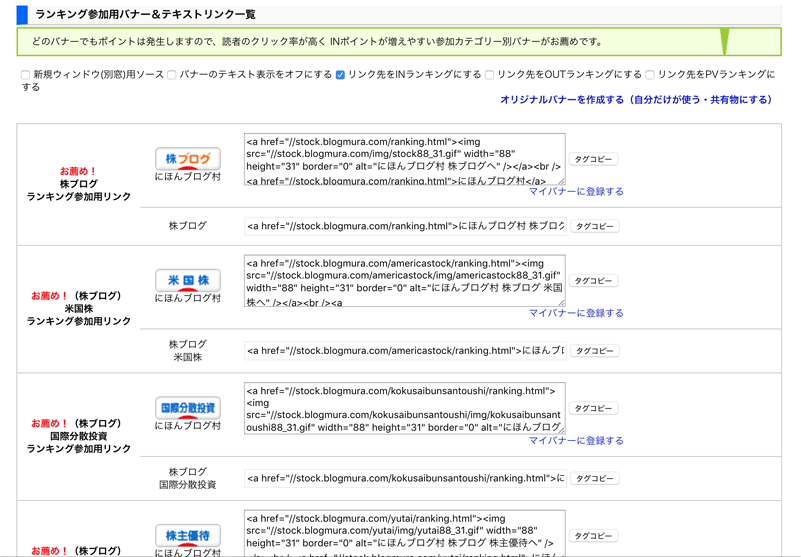The image size is (801, 557).
Task: Click the 株ブログ banner image
Action: click(x=188, y=159)
